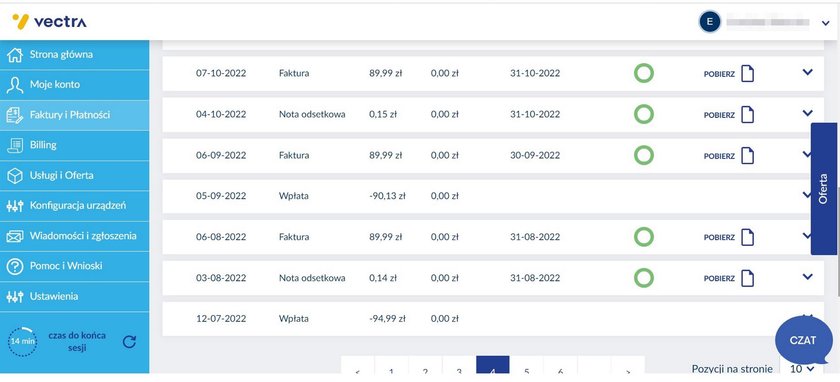Open the user account dropdown arrow

tap(826, 23)
